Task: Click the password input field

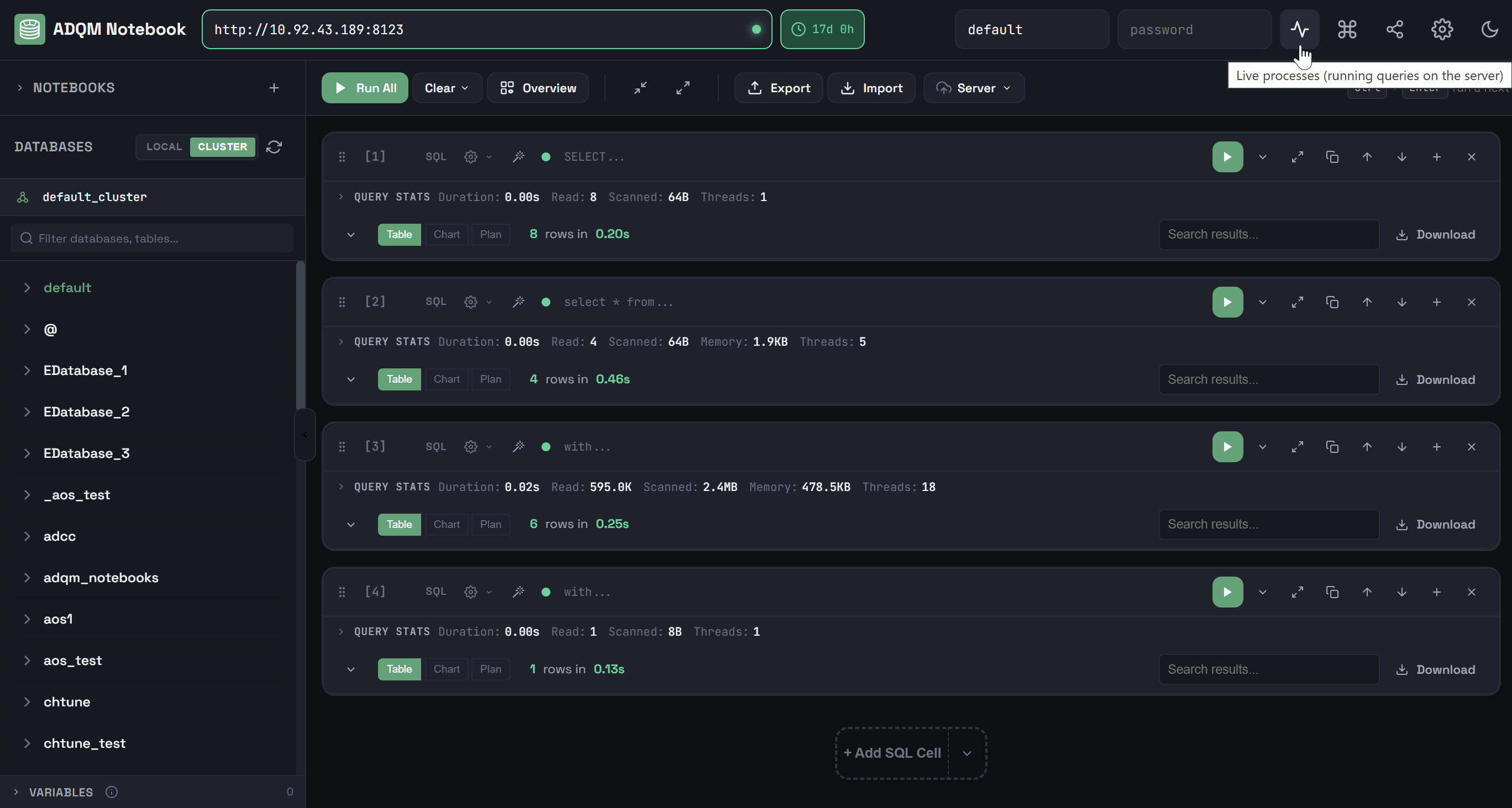Action: tap(1194, 29)
